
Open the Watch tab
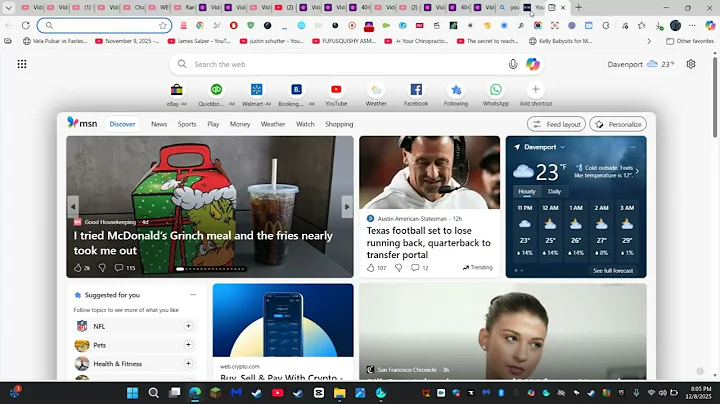coord(305,124)
